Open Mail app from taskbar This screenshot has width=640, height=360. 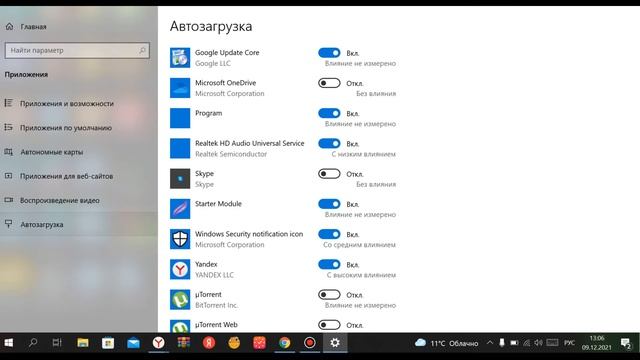pos(133,343)
